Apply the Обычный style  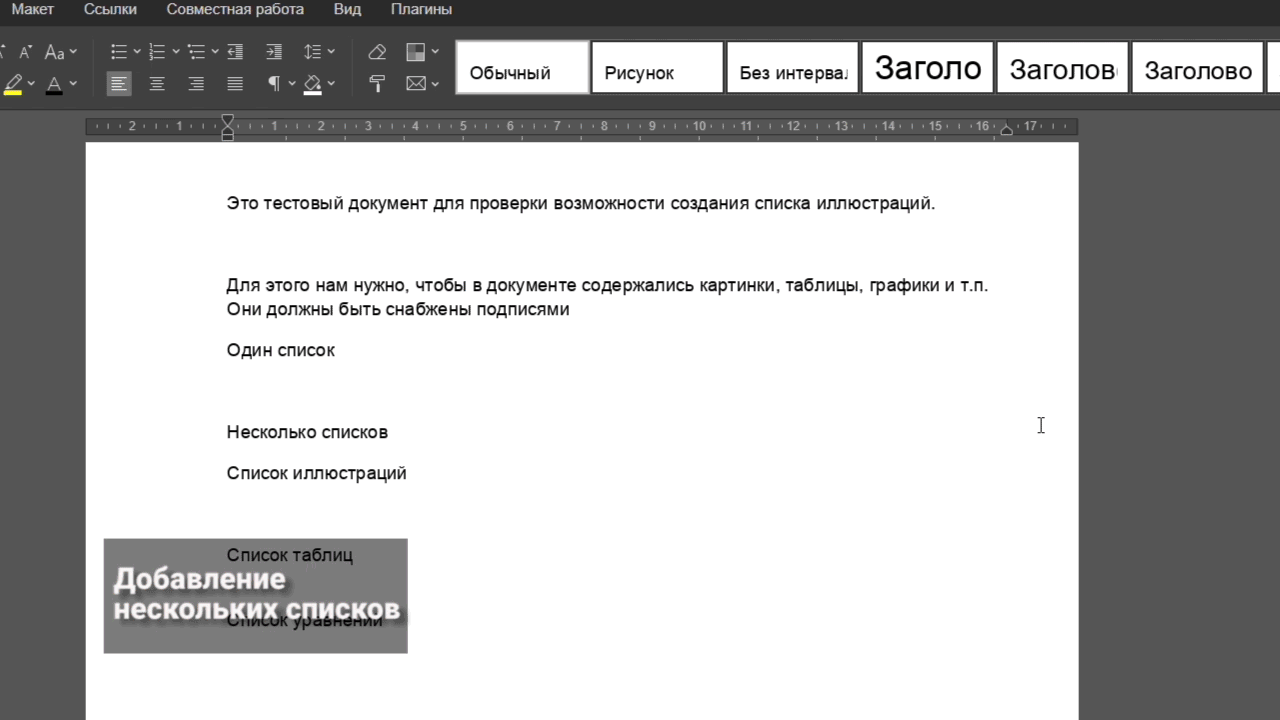click(522, 67)
